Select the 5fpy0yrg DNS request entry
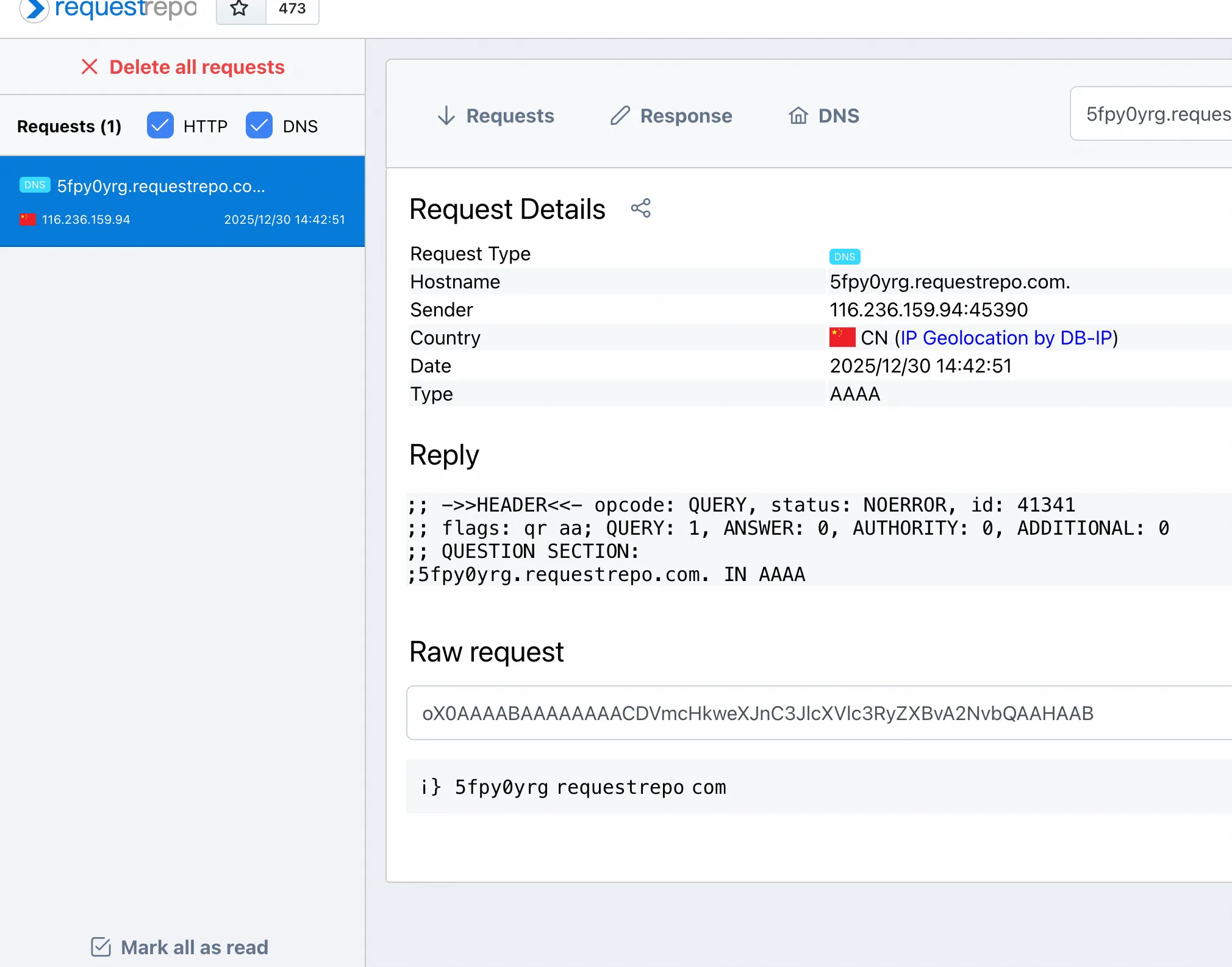 (182, 201)
